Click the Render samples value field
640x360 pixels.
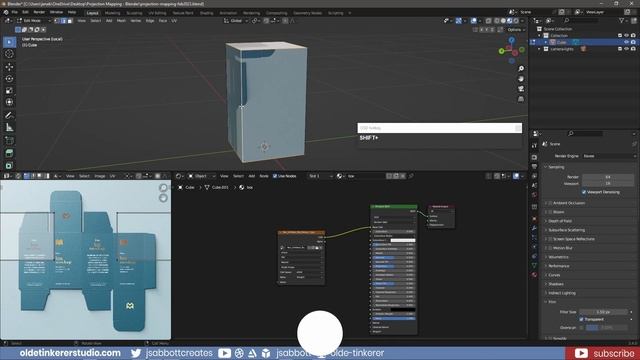[608, 177]
